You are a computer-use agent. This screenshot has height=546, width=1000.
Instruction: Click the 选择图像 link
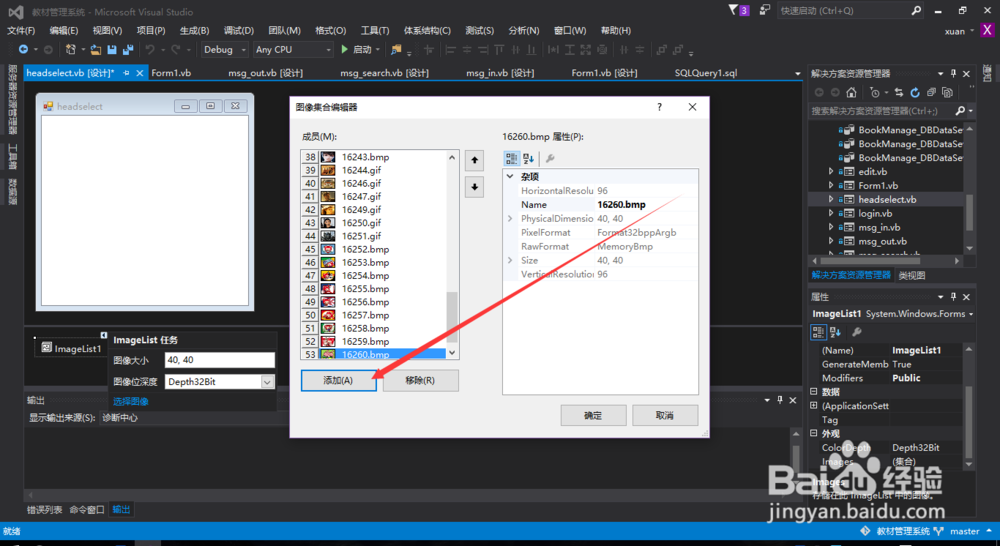(x=131, y=401)
